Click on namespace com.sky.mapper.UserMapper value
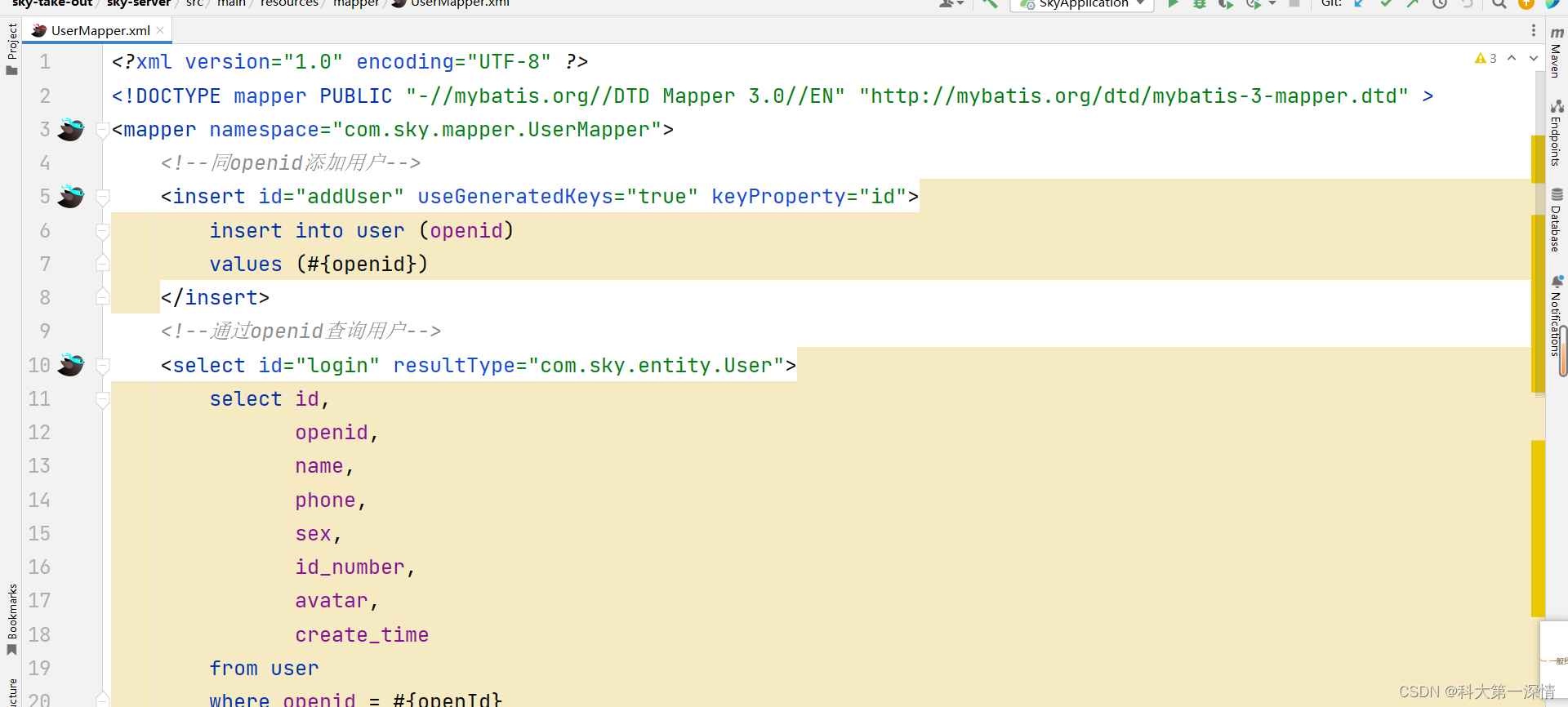The height and width of the screenshot is (707, 1568). tap(497, 130)
